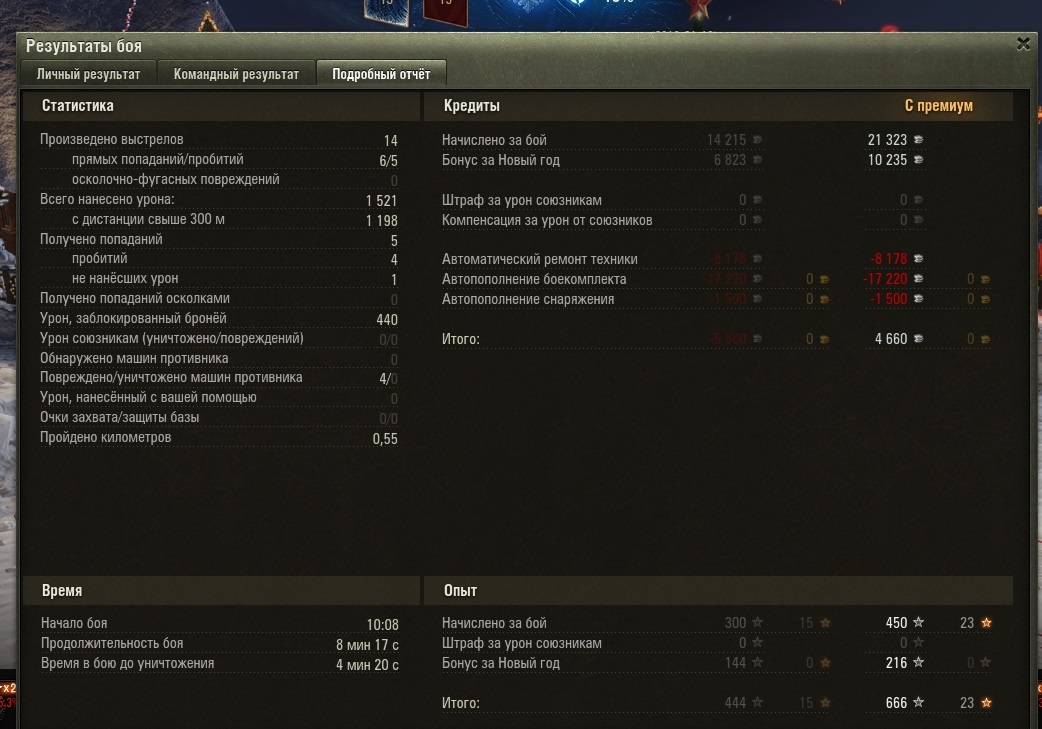Click the С премиум column header
Screen dimensions: 1042x729
(x=938, y=106)
